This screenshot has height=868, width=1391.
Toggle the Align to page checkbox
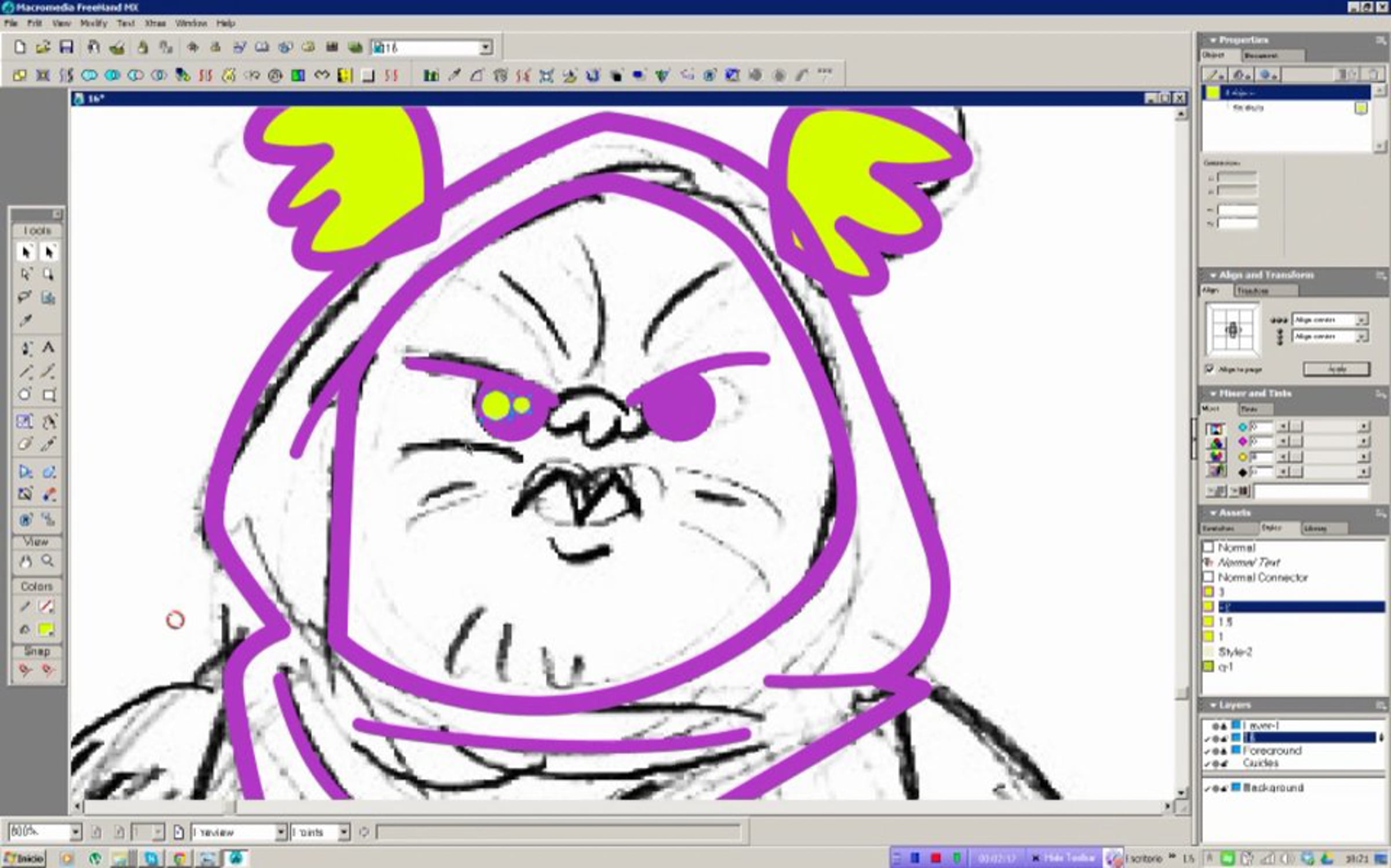click(x=1210, y=369)
